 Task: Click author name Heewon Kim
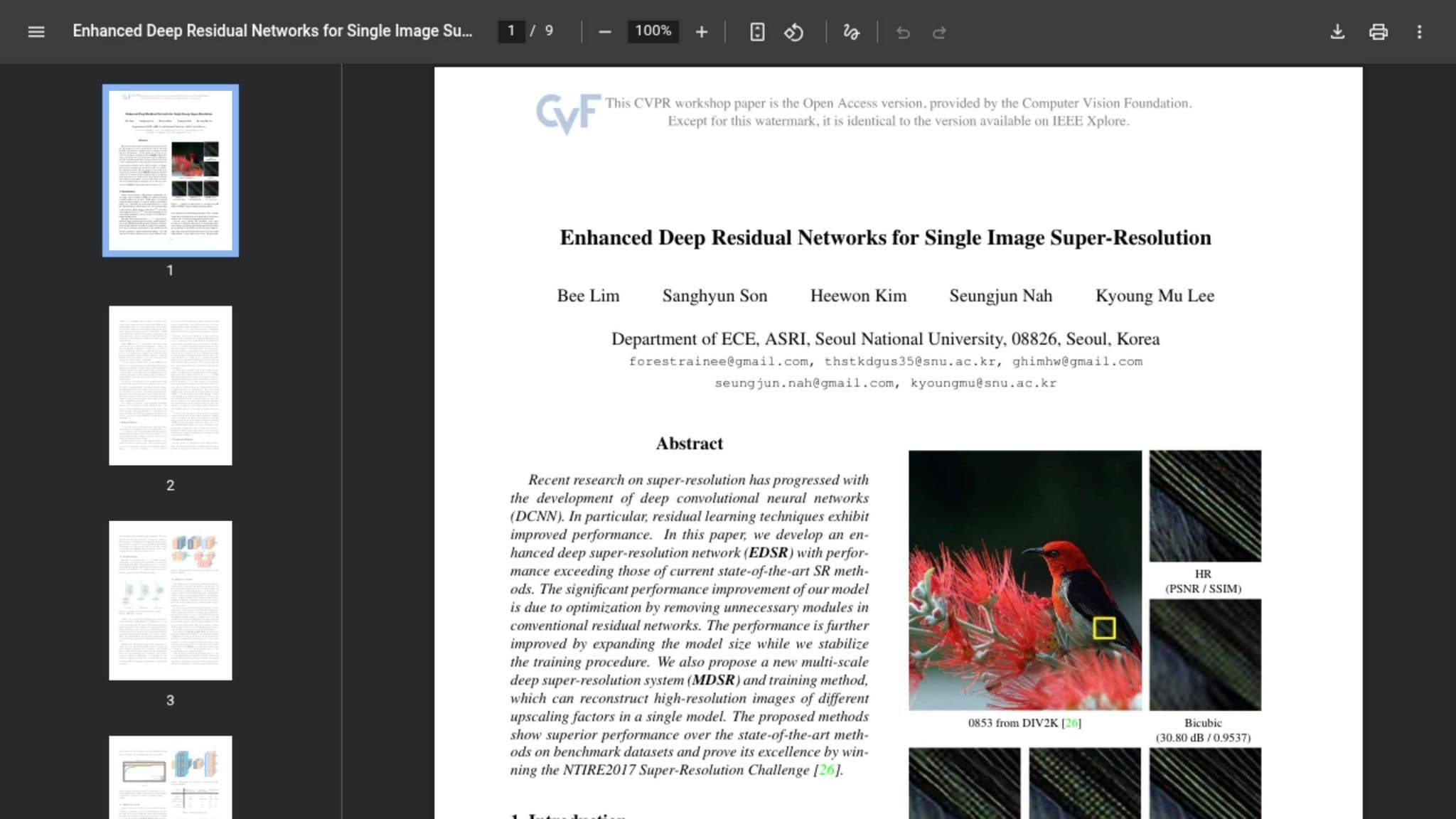point(858,296)
